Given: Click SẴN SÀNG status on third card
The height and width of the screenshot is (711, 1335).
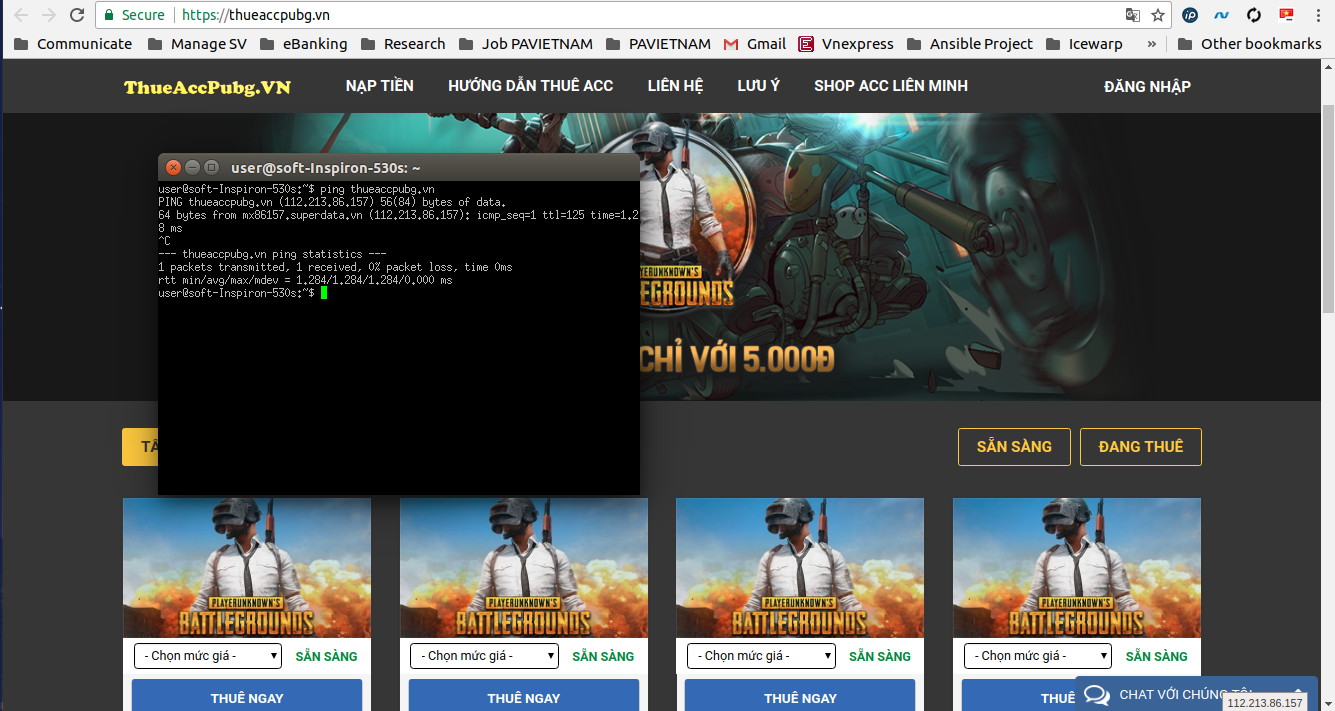Looking at the screenshot, I should click(880, 656).
